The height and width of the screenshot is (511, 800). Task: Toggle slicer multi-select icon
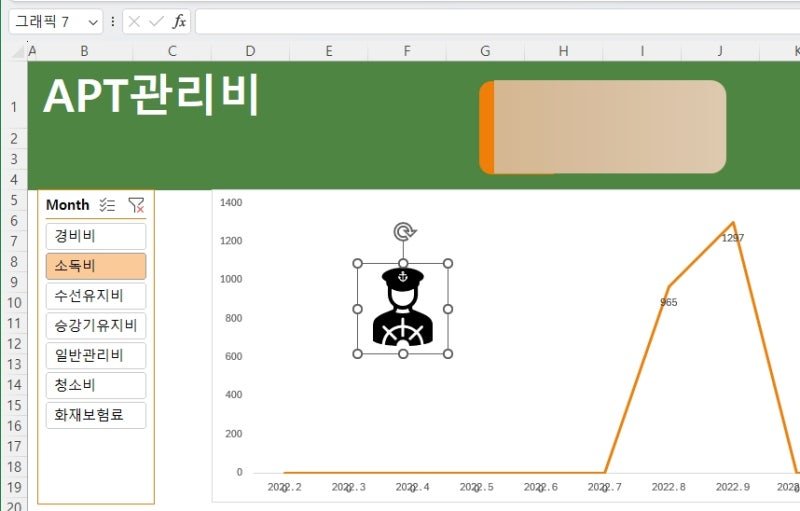pyautogui.click(x=107, y=205)
